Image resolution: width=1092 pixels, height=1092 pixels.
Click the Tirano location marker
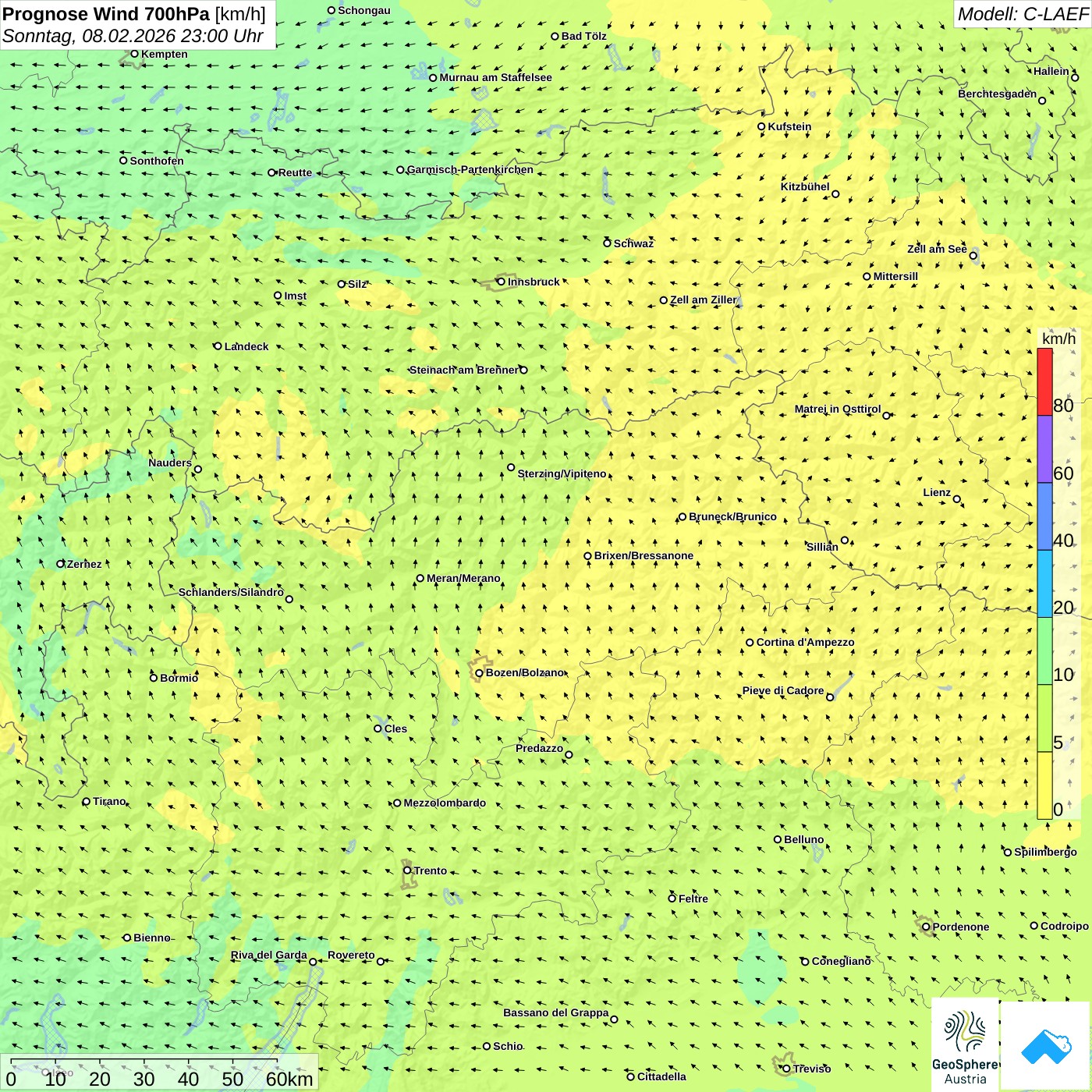(x=87, y=801)
